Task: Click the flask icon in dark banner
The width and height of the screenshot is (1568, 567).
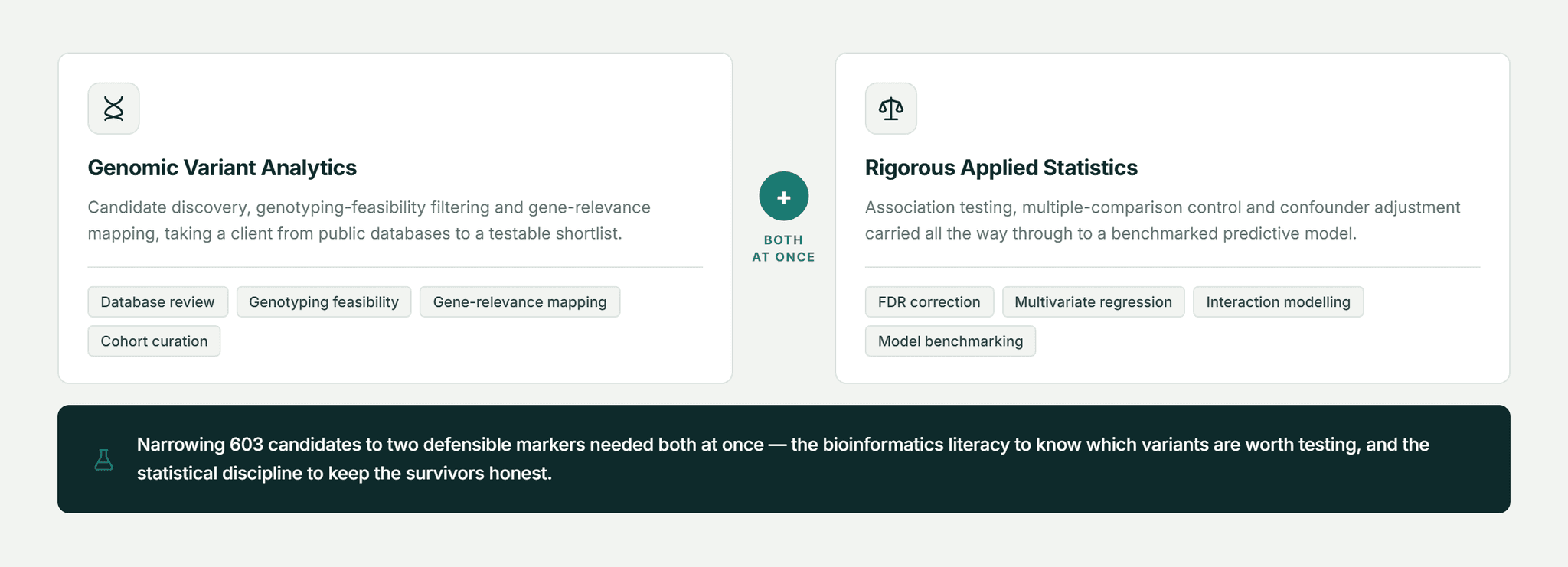Action: coord(104,459)
